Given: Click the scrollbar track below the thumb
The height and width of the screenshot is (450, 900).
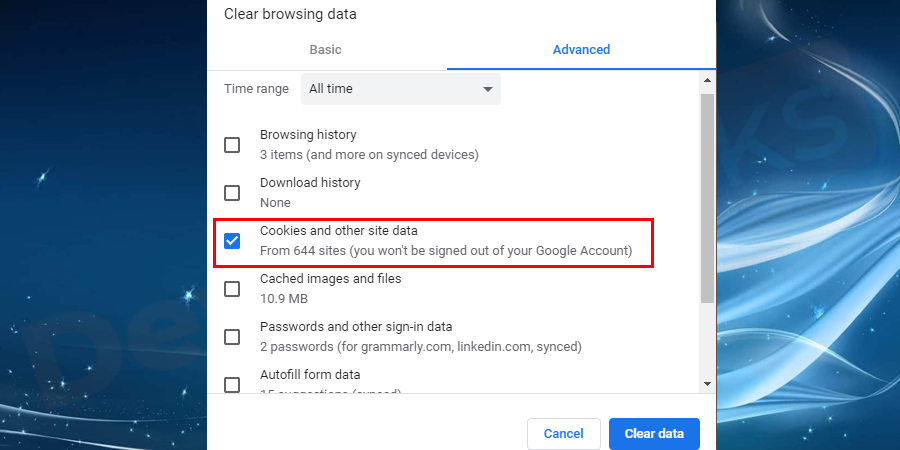Looking at the screenshot, I should coord(707,339).
